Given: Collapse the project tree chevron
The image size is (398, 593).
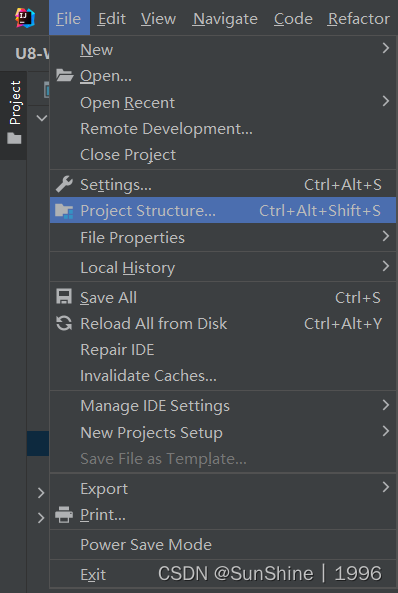Looking at the screenshot, I should tap(42, 118).
